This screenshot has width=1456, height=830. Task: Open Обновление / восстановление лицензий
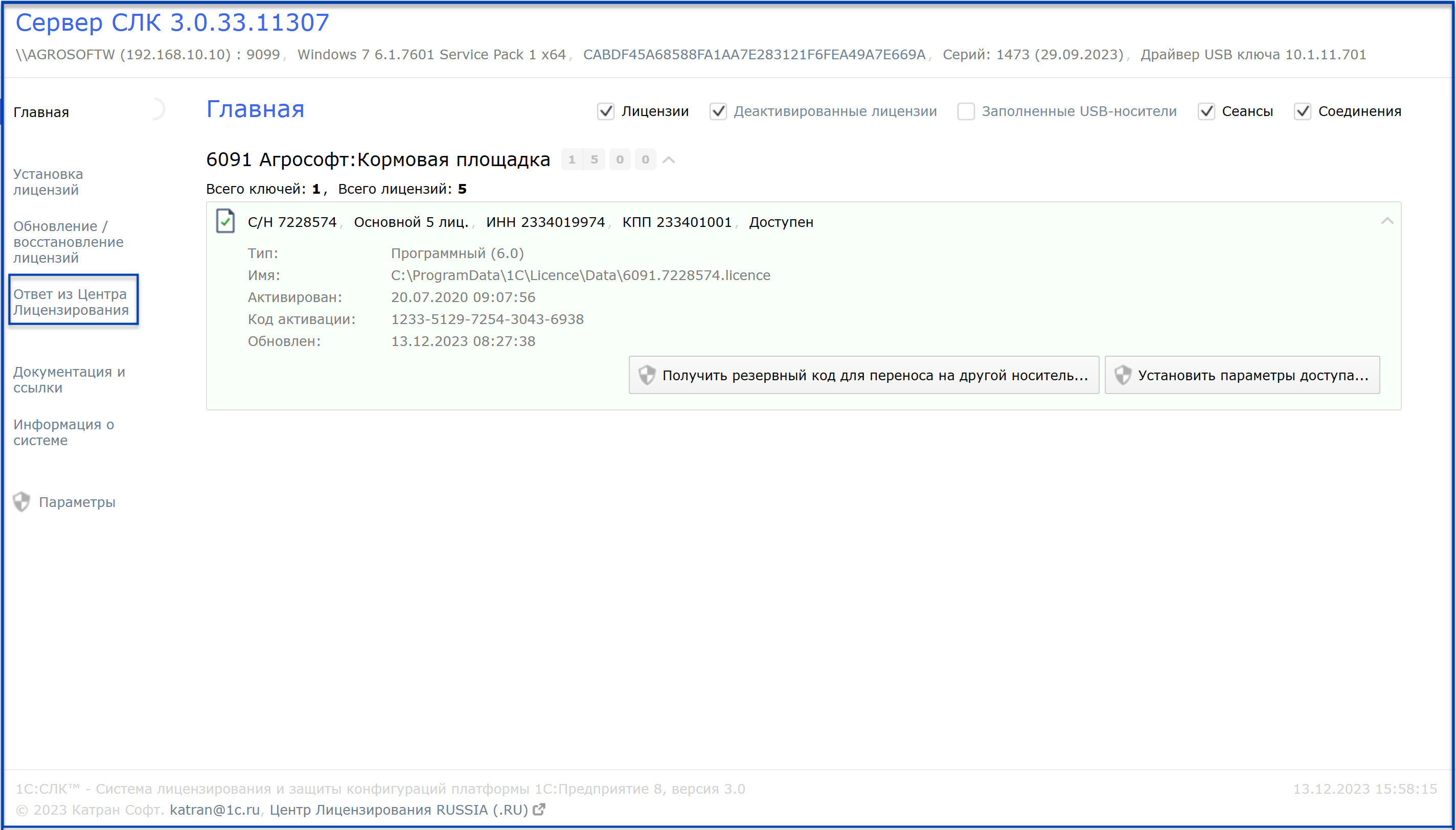point(69,242)
